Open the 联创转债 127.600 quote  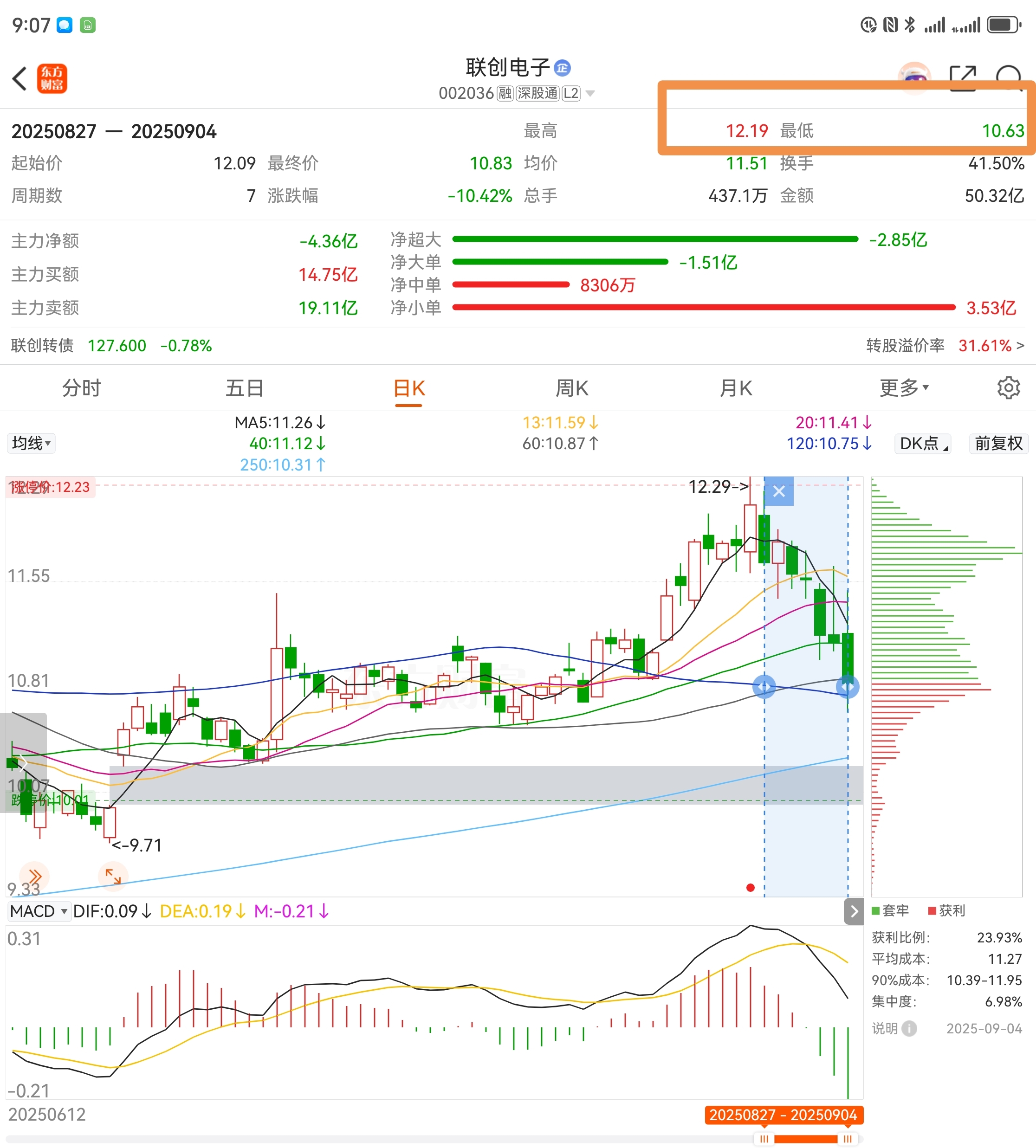click(x=111, y=346)
